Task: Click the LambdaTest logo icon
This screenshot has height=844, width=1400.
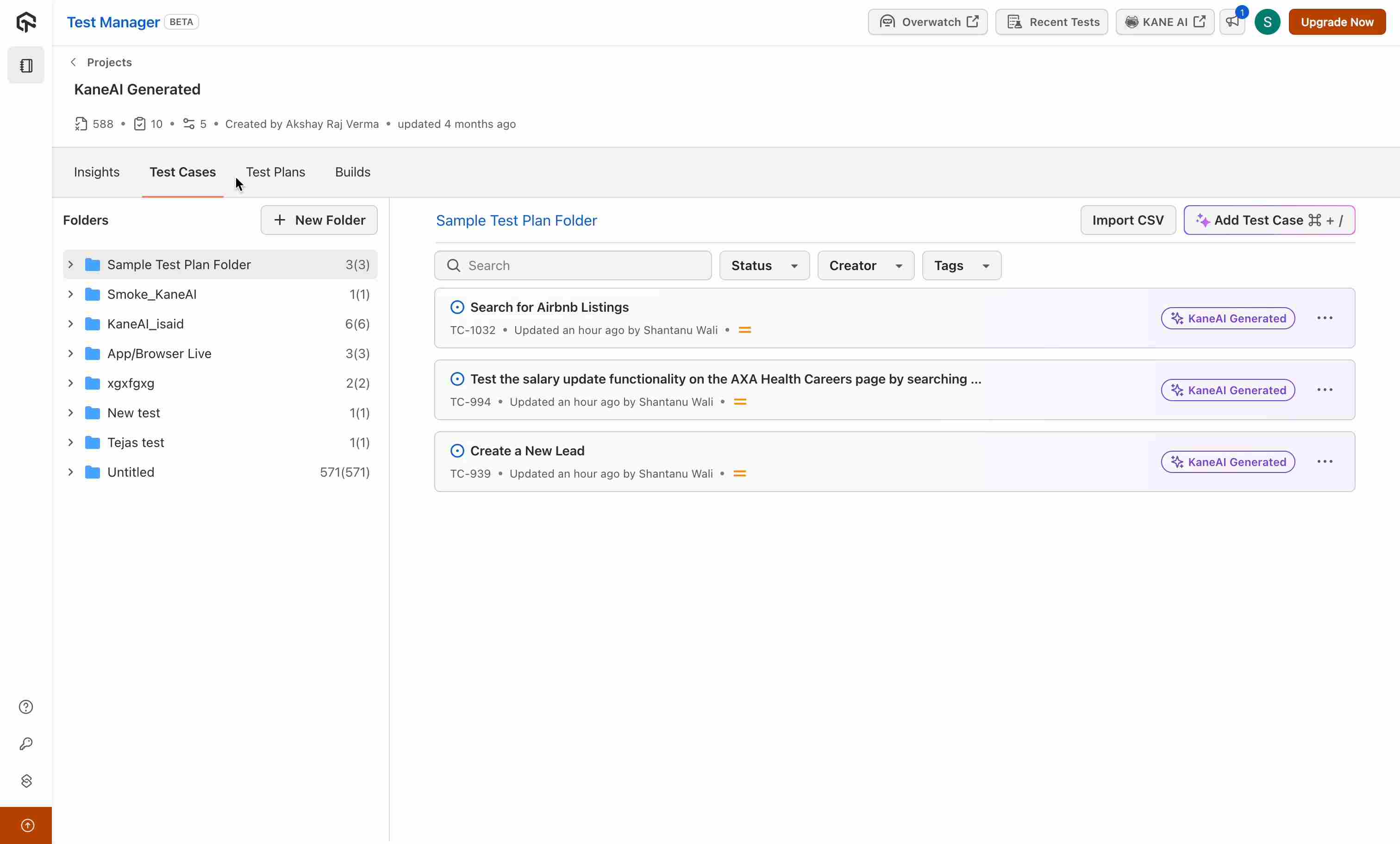Action: pyautogui.click(x=26, y=22)
